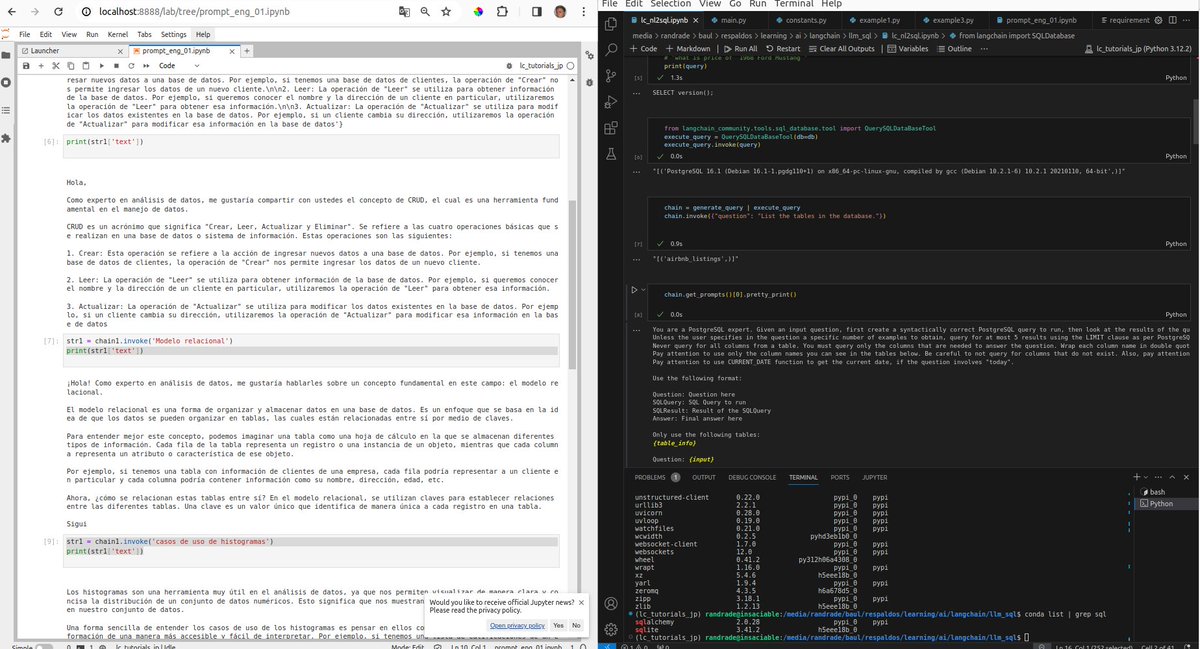Click Chrome's translate page icon
1200x649 pixels.
pyautogui.click(x=404, y=12)
